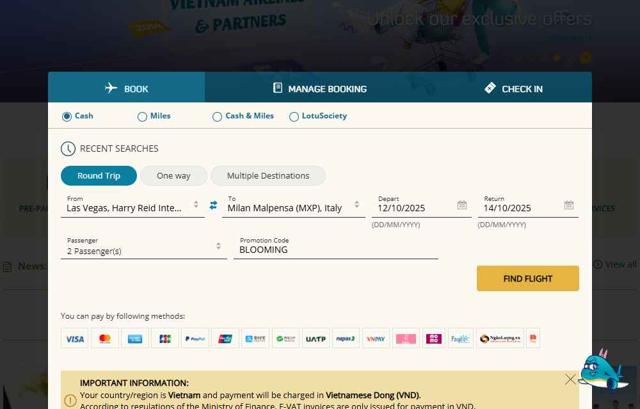Open the To airport dropdown
This screenshot has width=640, height=409.
tap(293, 206)
